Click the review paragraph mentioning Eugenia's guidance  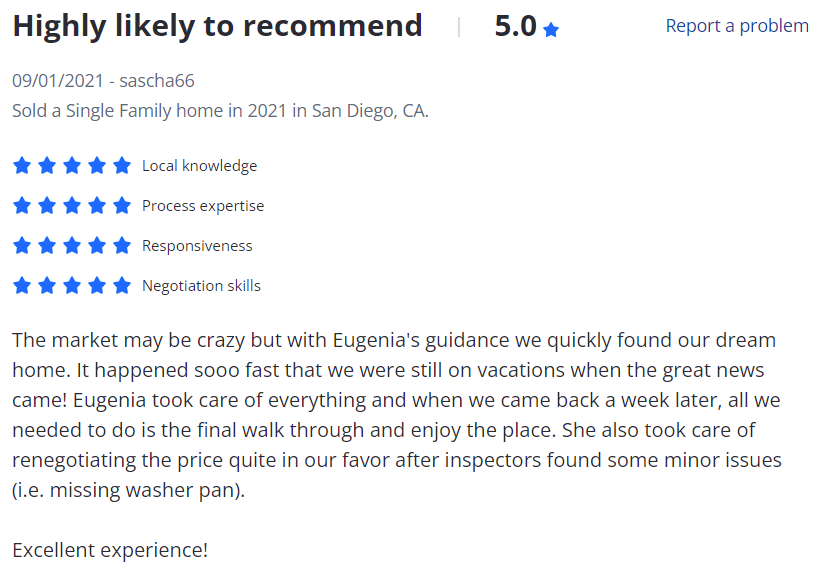coord(397,415)
